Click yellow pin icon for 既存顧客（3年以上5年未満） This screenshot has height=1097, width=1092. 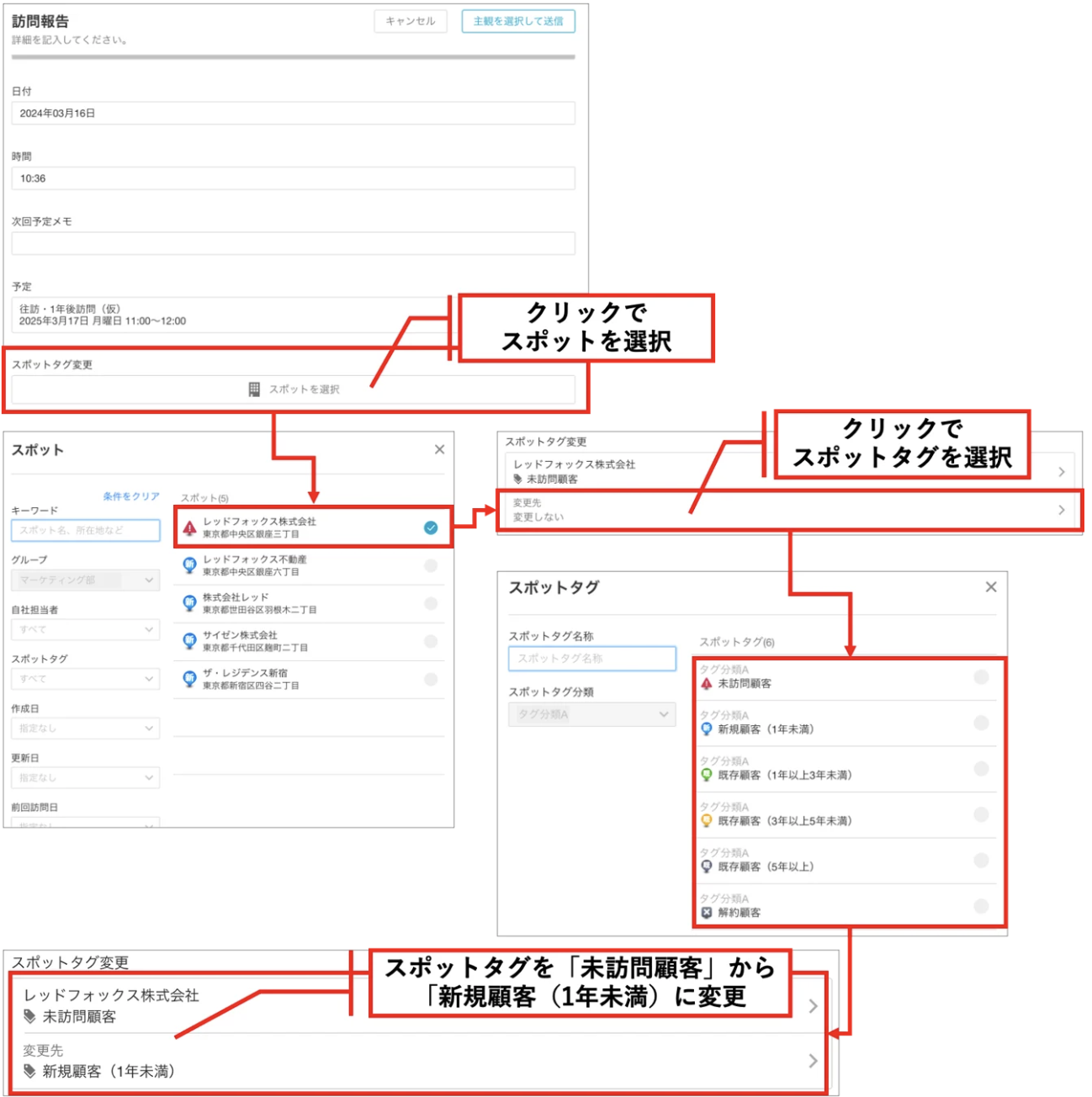(707, 821)
